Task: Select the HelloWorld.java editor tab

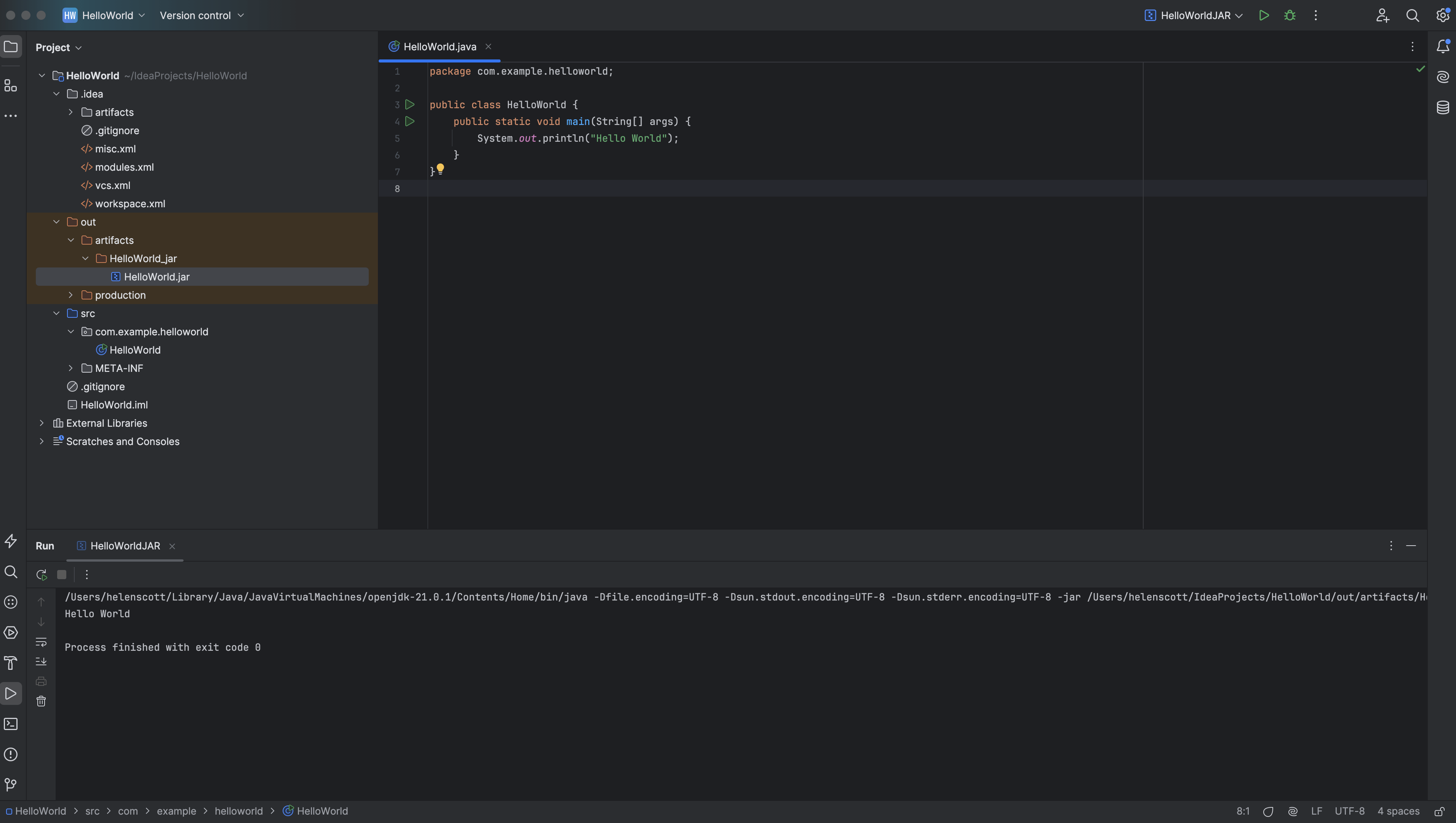Action: [439, 47]
